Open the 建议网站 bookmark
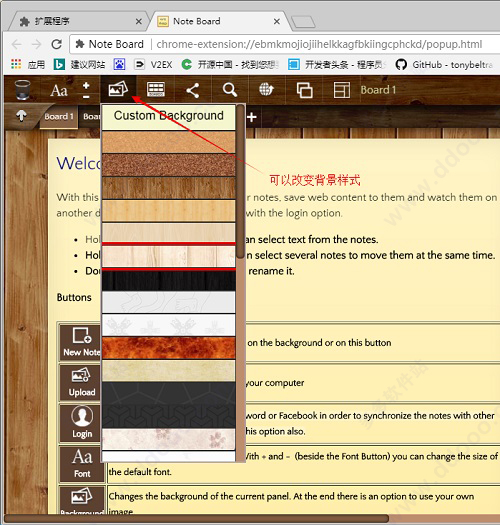The height and width of the screenshot is (525, 500). point(80,64)
